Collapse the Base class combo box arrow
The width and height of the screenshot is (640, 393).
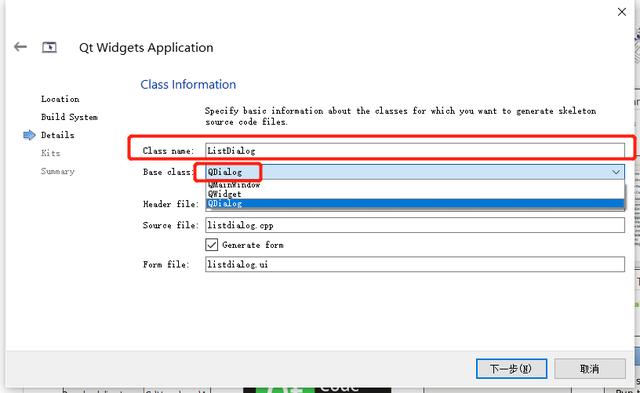(x=616, y=172)
